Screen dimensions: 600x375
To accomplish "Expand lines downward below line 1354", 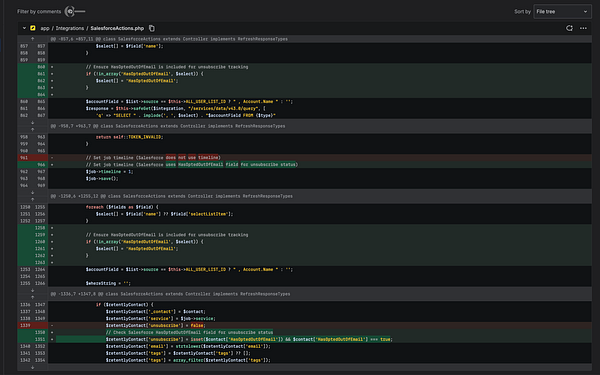I will (33, 367).
